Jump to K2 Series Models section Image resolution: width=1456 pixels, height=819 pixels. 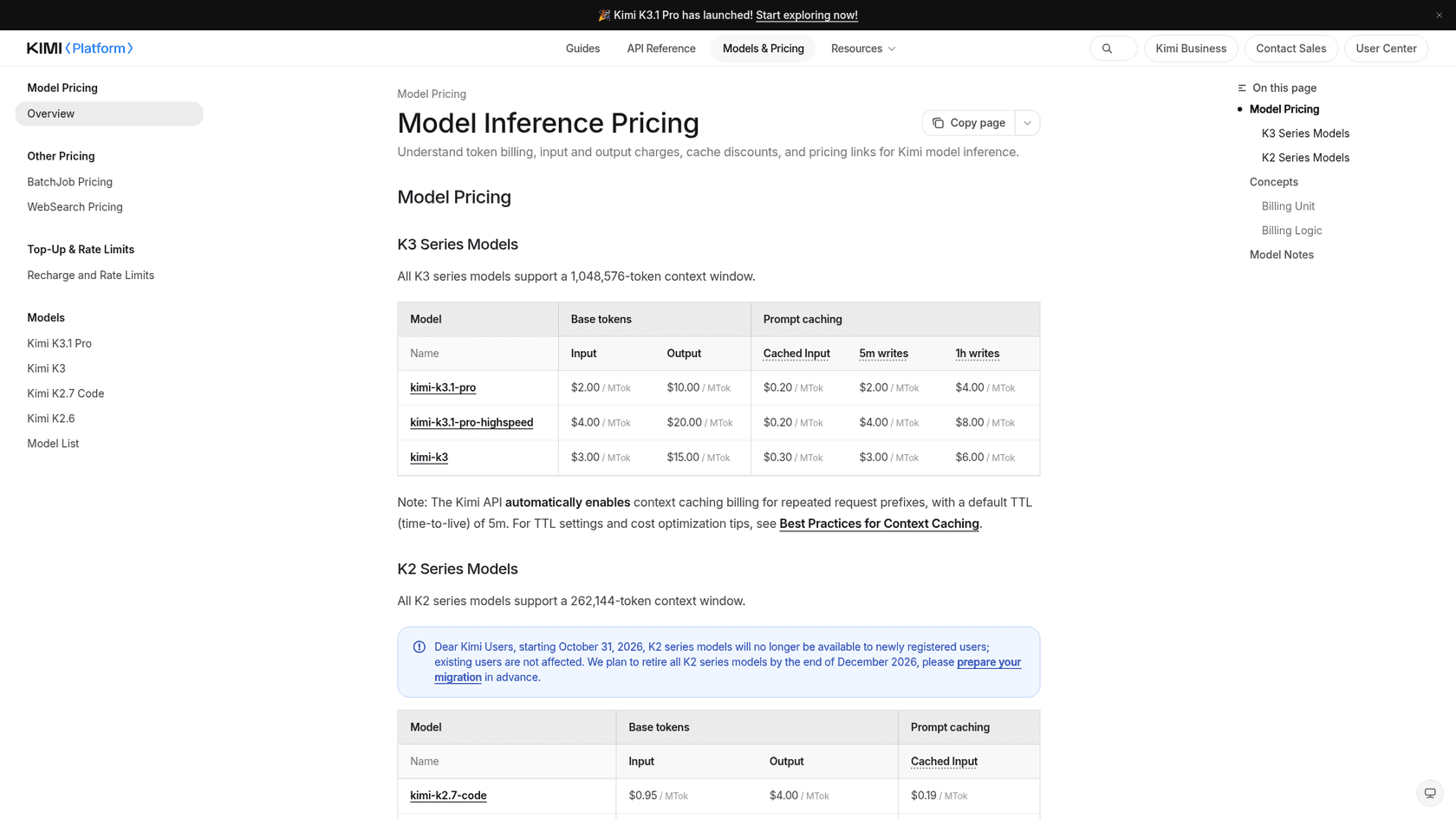point(1305,158)
